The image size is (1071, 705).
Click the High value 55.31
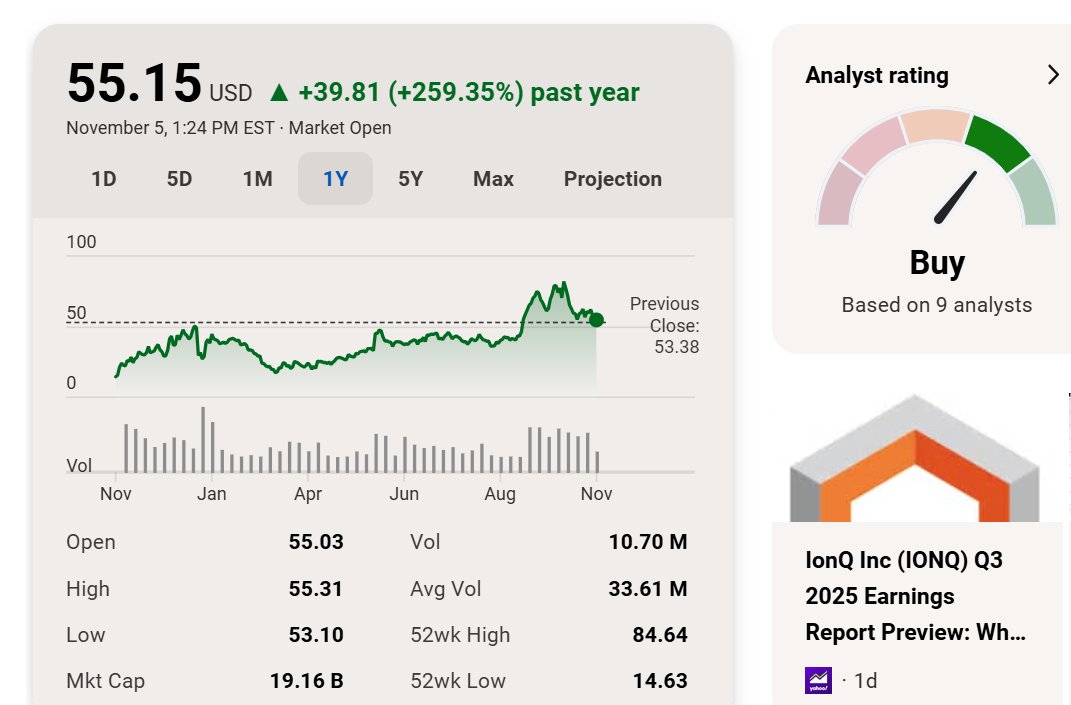(316, 589)
